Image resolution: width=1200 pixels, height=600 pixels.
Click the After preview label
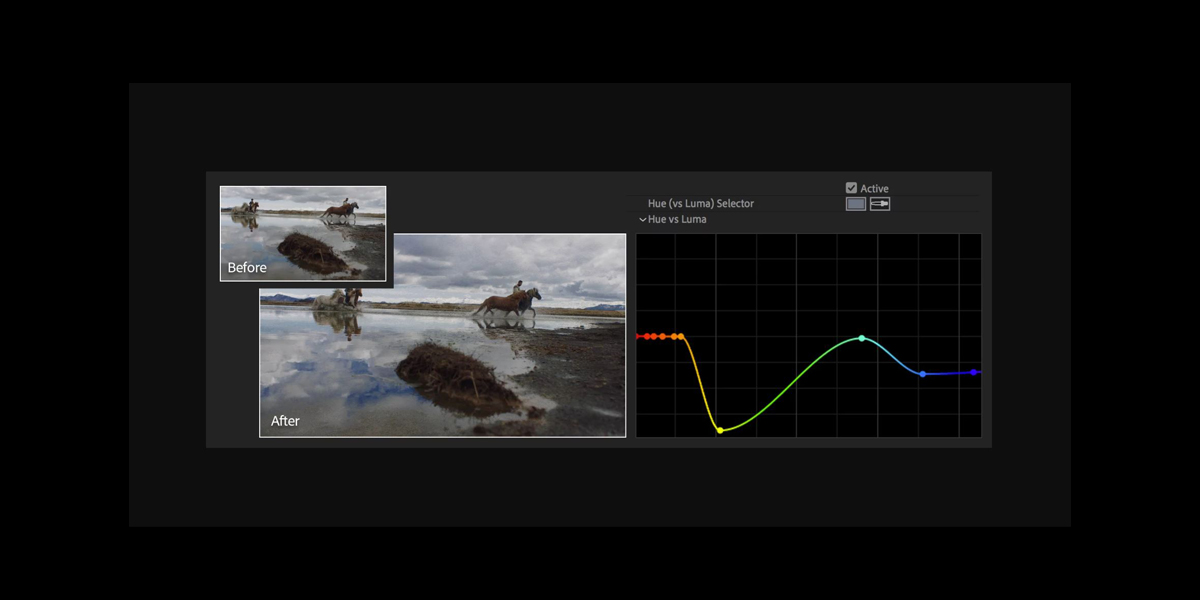(285, 421)
